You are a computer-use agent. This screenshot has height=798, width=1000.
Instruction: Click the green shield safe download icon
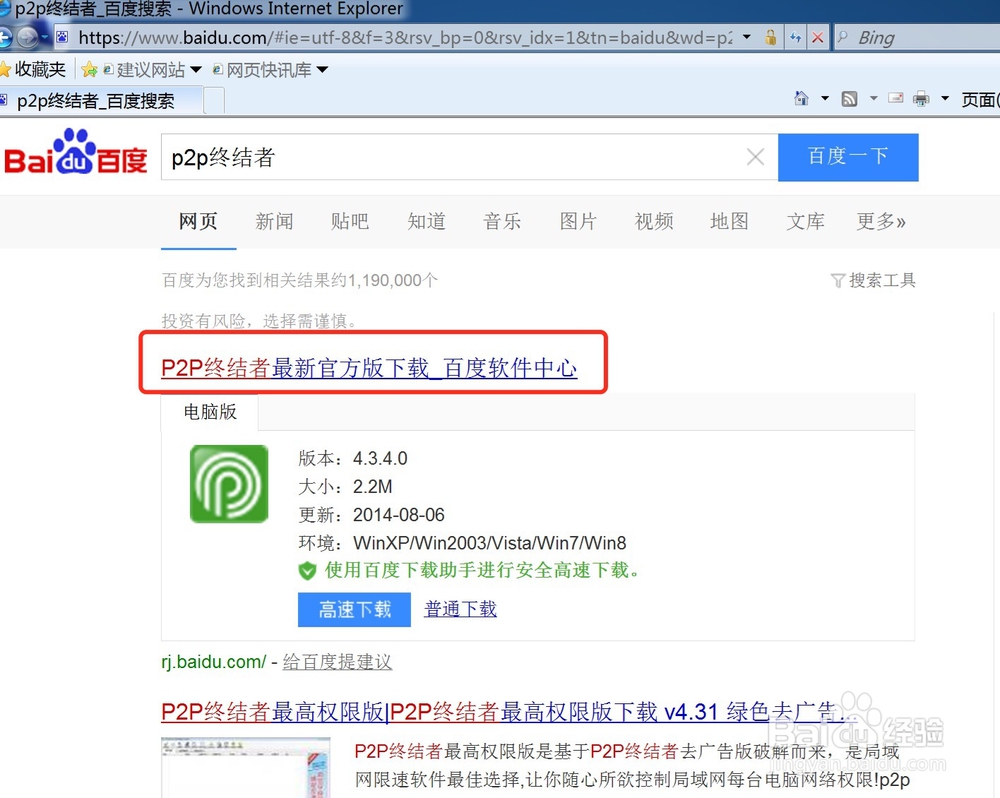tap(307, 570)
